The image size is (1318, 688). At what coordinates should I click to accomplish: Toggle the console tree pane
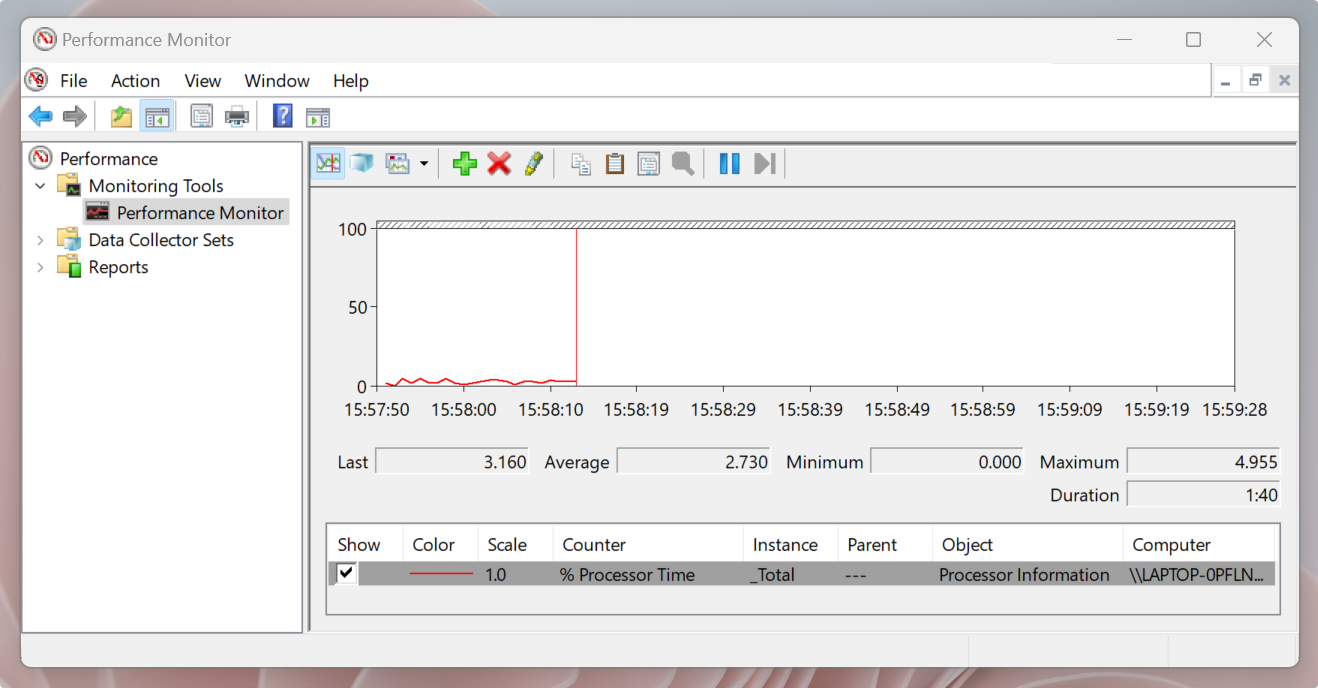pyautogui.click(x=157, y=116)
